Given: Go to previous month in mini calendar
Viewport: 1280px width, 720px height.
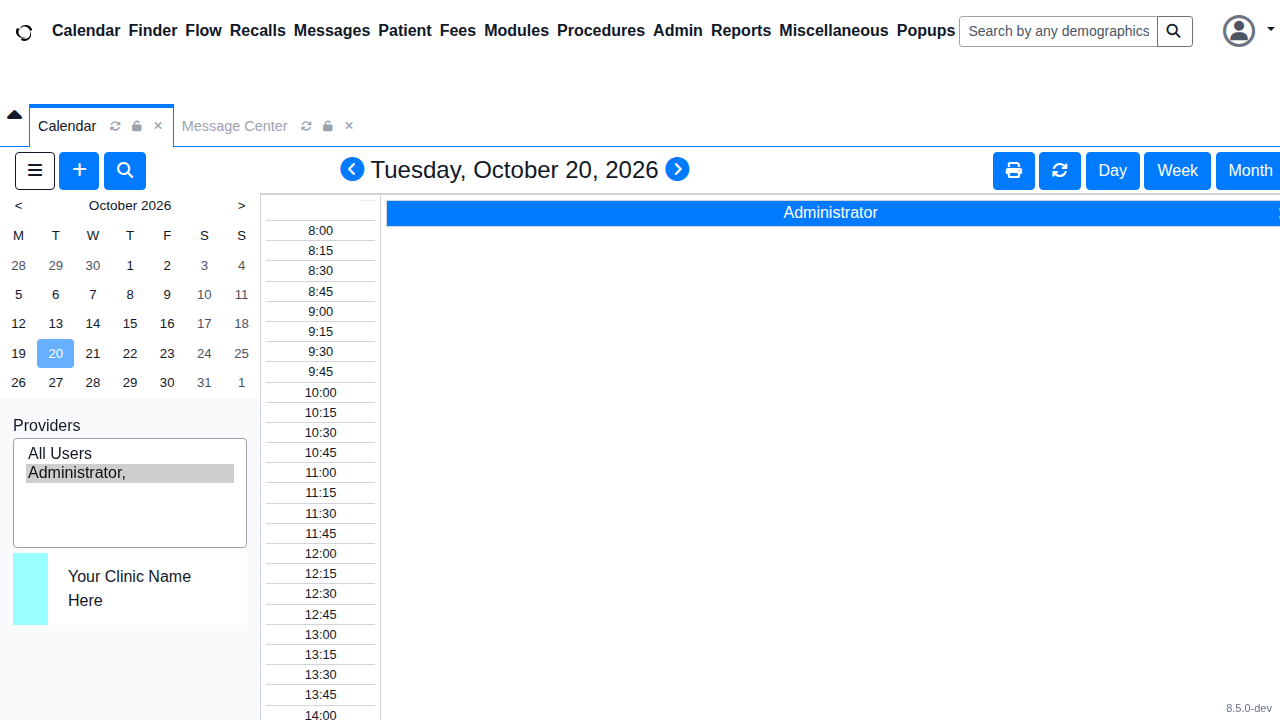Looking at the screenshot, I should (x=19, y=206).
